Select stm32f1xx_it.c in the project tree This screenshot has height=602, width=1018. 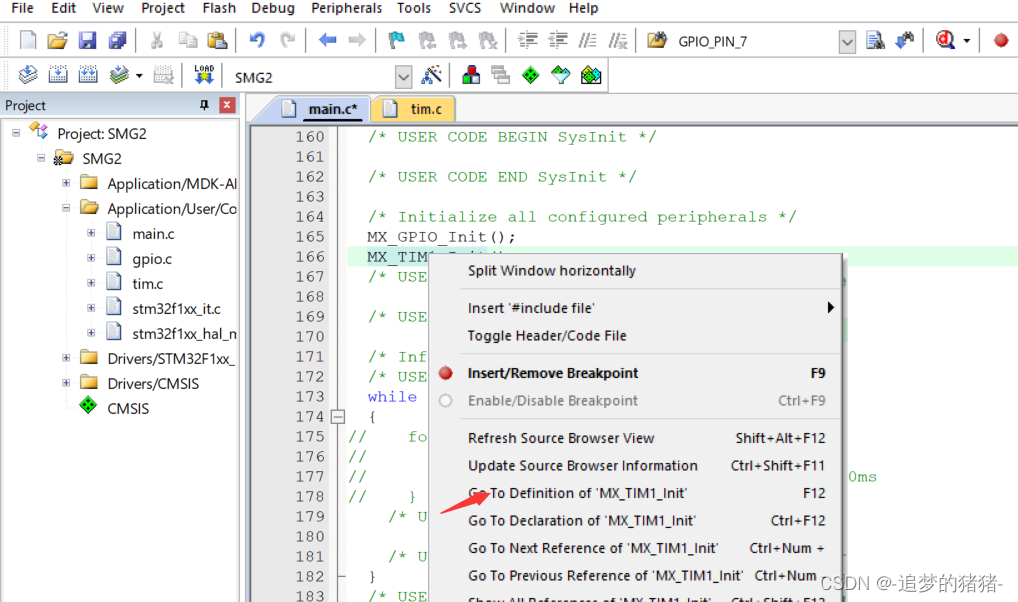coord(176,308)
